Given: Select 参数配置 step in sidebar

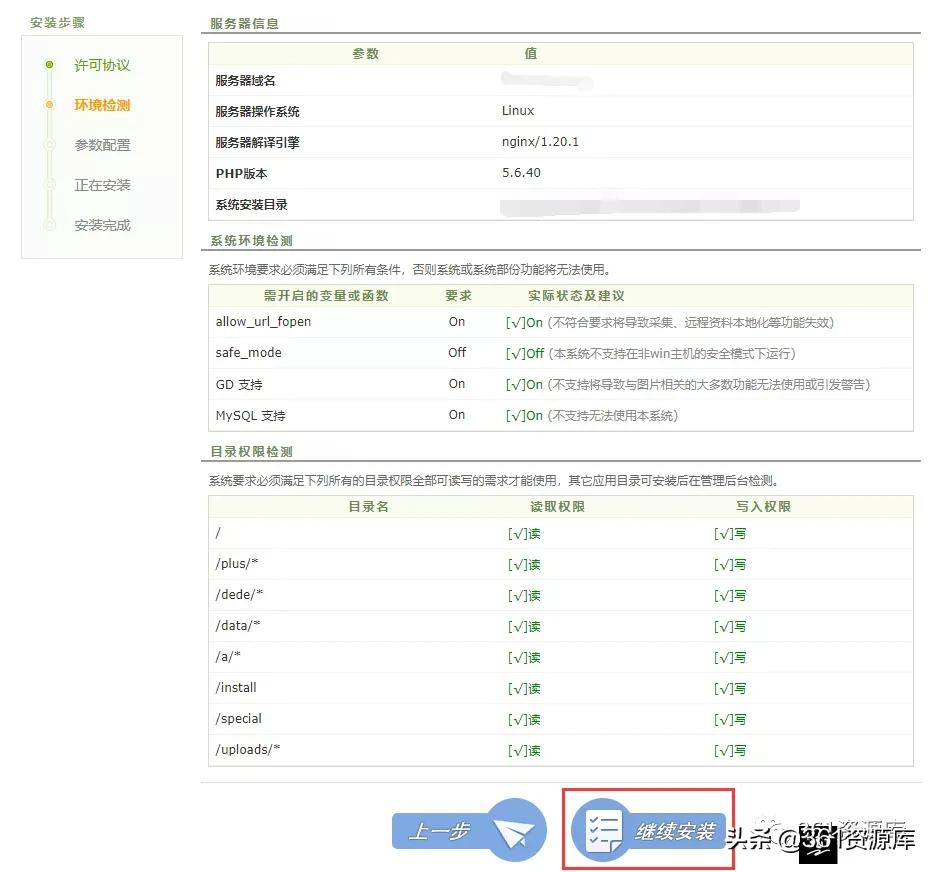Looking at the screenshot, I should point(101,145).
